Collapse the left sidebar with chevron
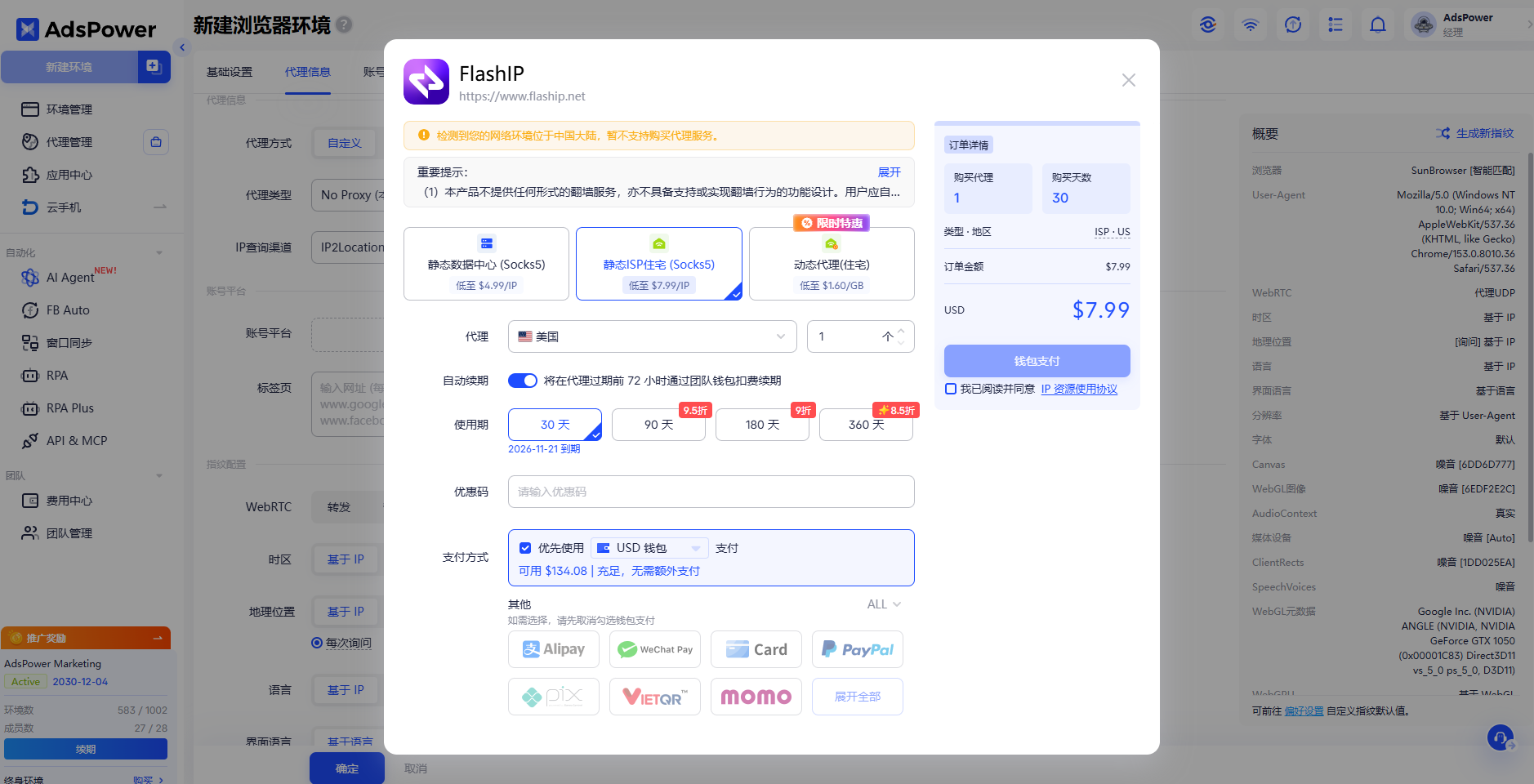 [x=182, y=47]
